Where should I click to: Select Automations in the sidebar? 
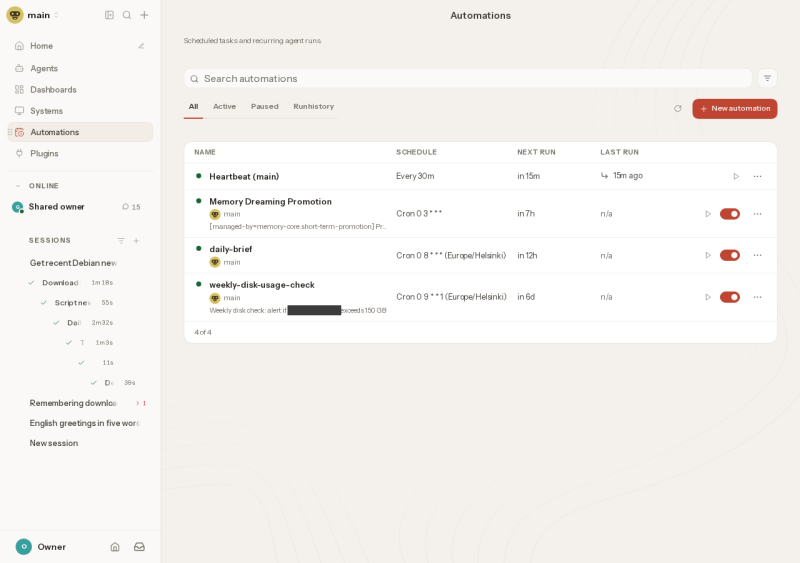click(80, 132)
